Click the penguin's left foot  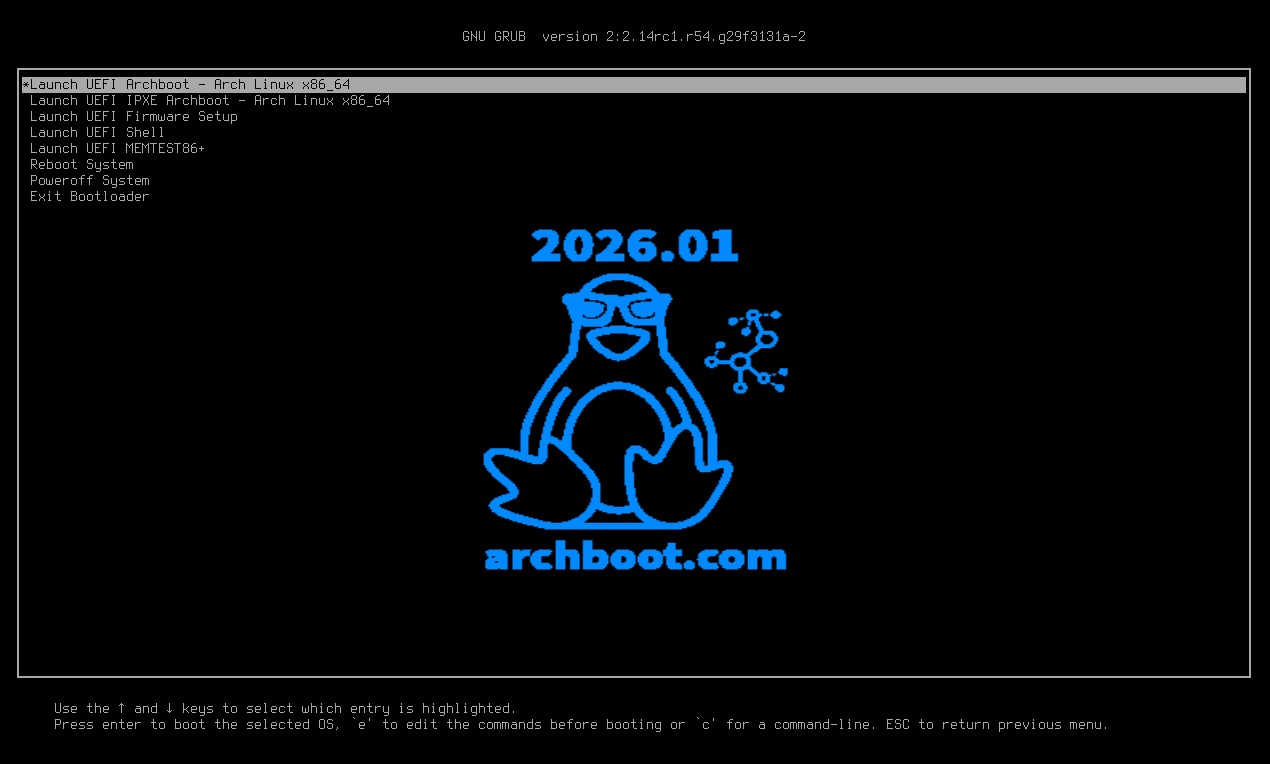[530, 480]
